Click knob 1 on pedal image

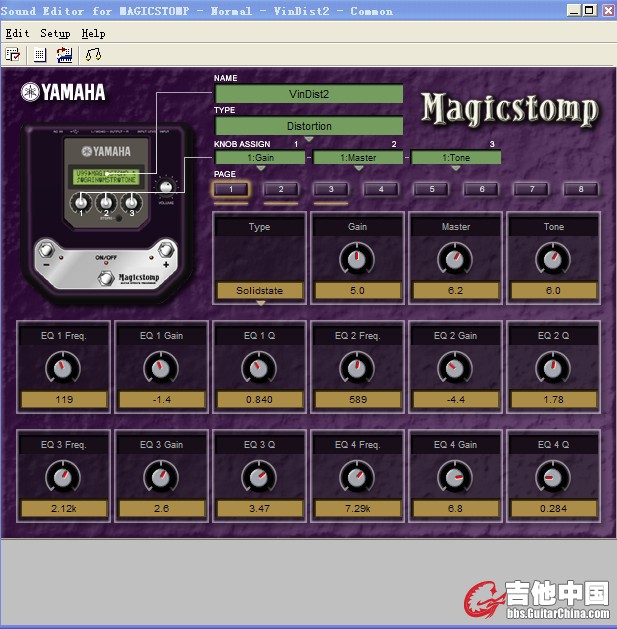81,203
